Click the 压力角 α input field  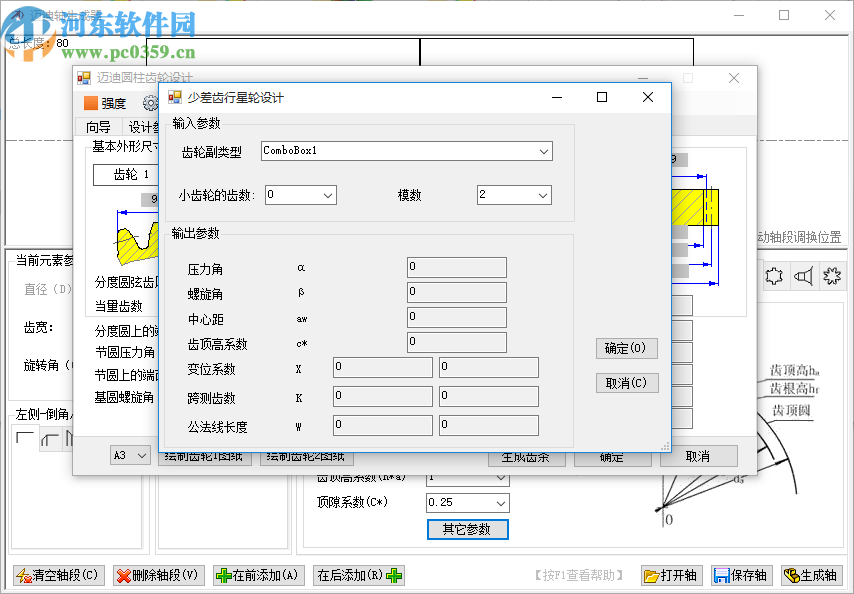click(x=455, y=267)
